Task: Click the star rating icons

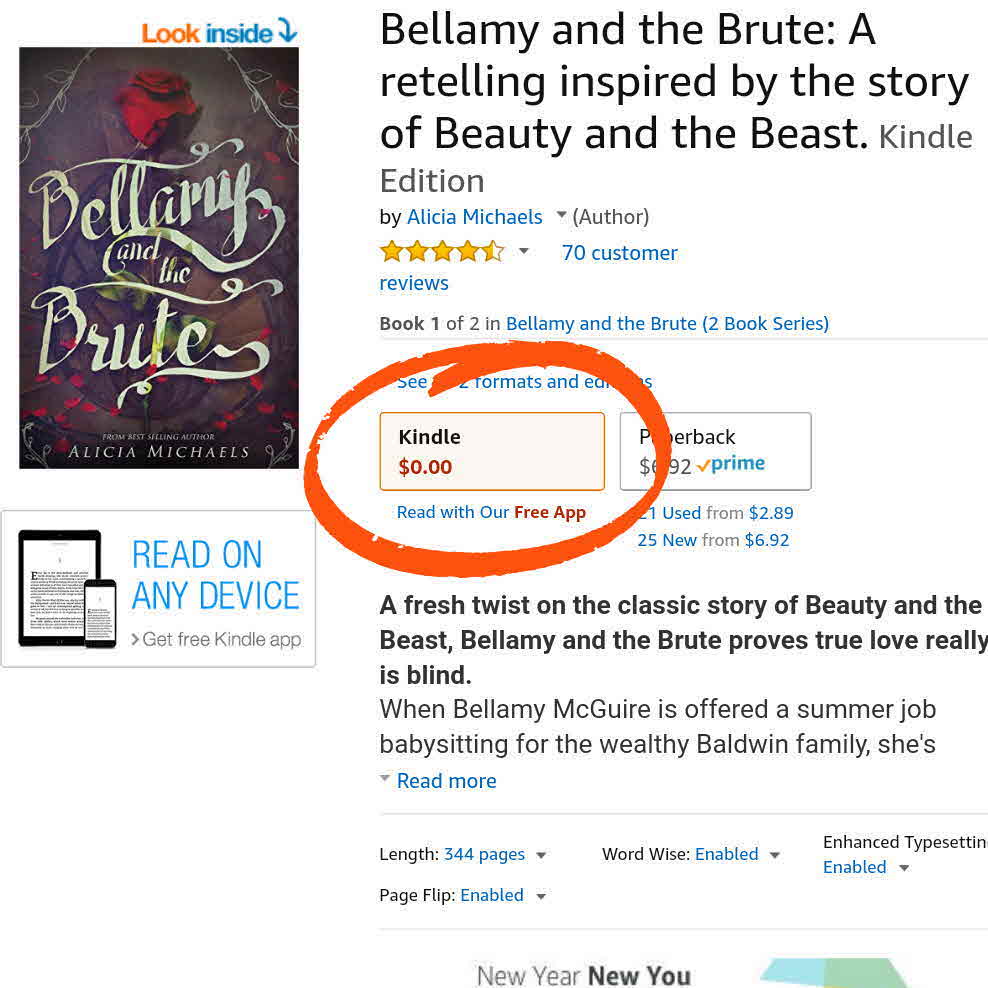Action: (441, 252)
